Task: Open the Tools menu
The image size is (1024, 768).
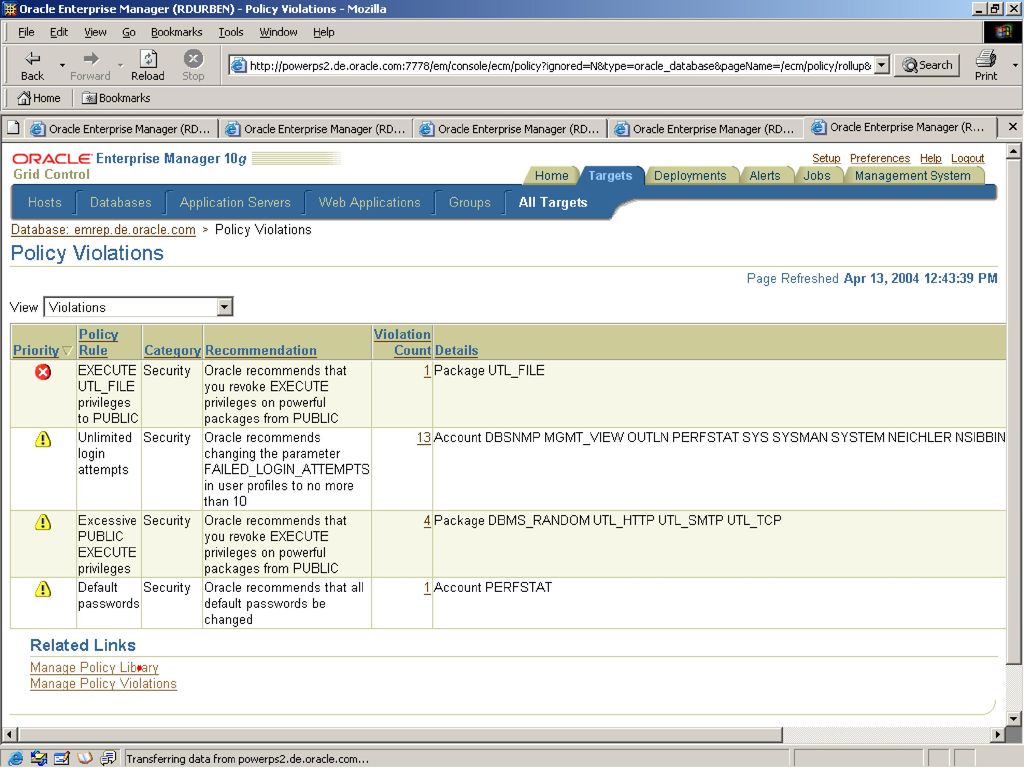Action: point(231,32)
